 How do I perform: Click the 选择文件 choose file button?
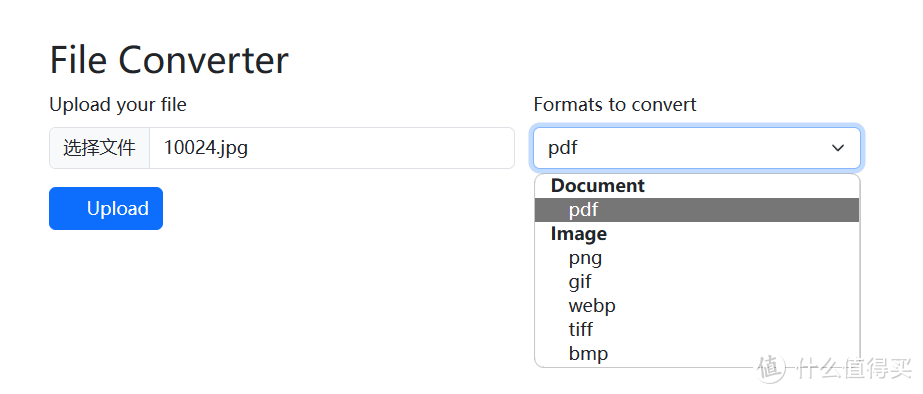point(99,148)
